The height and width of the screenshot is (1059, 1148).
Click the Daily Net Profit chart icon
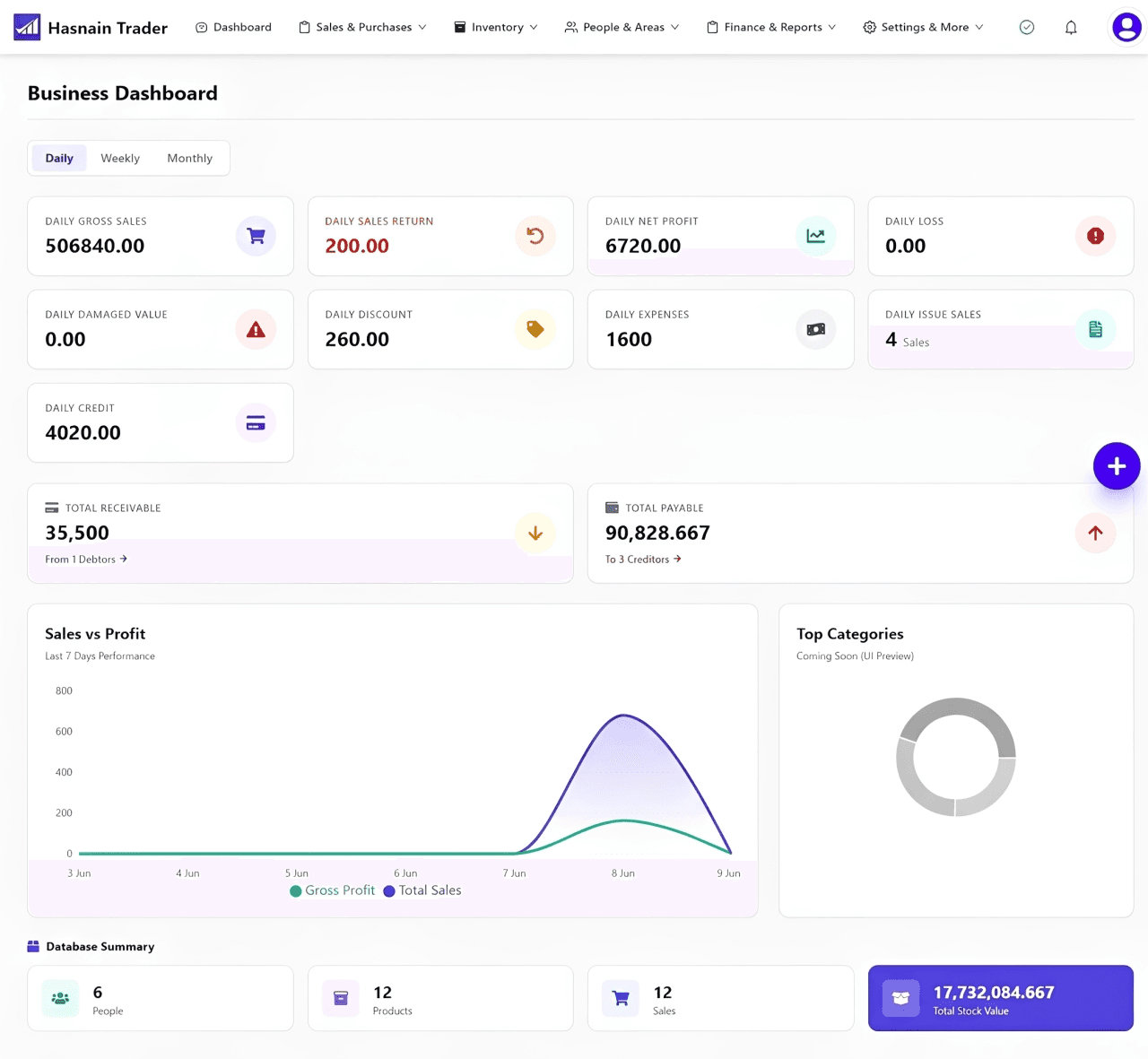815,236
